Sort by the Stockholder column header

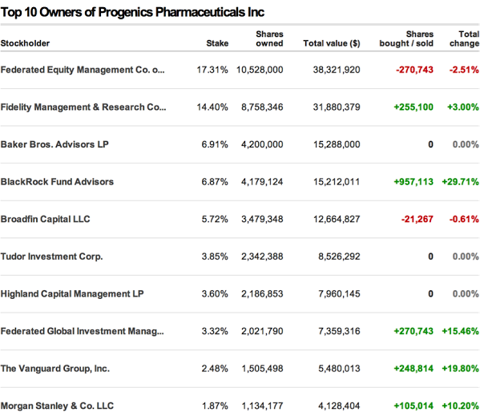point(25,43)
